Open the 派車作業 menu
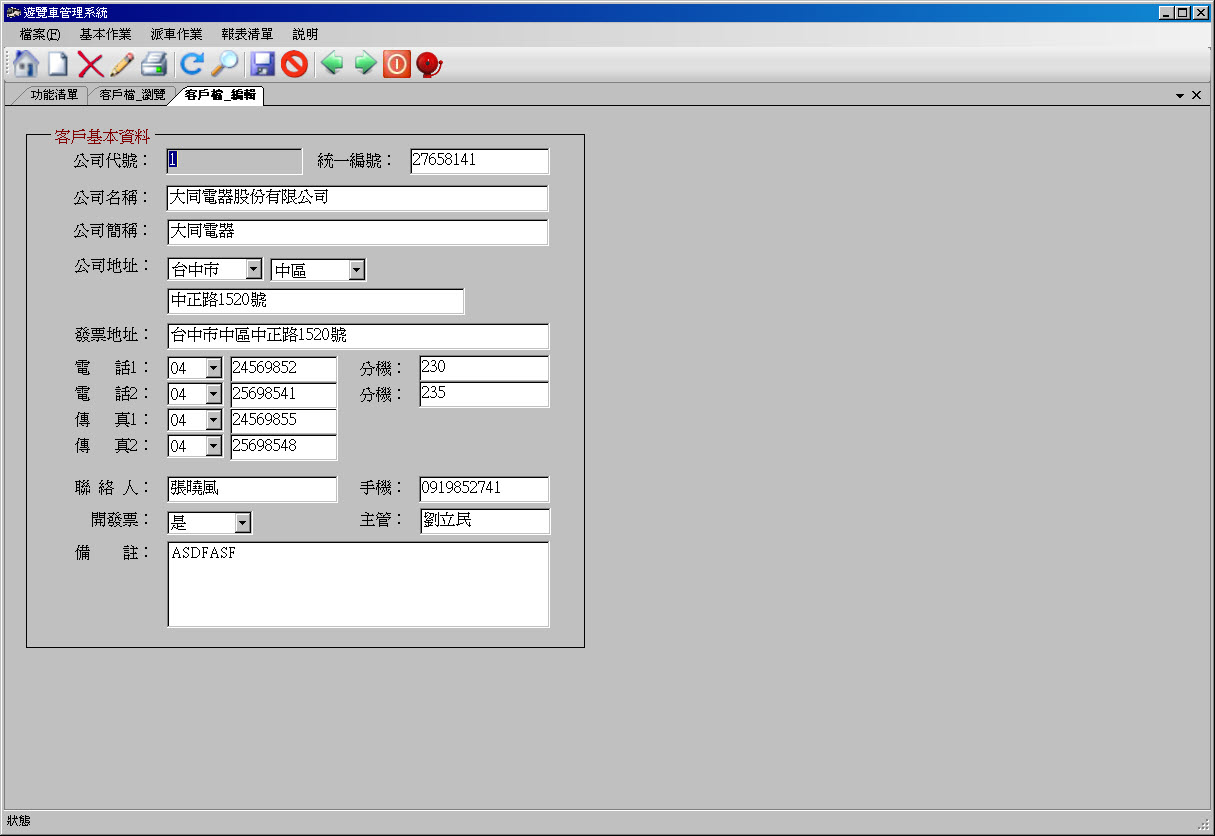 click(x=176, y=34)
